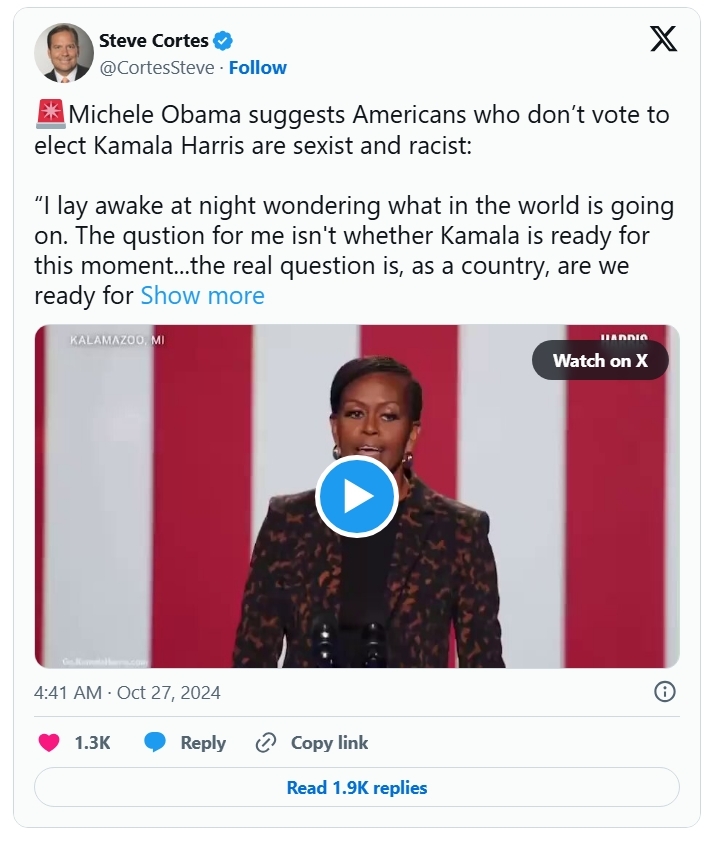
Task: Select the Copy link text
Action: click(x=329, y=743)
